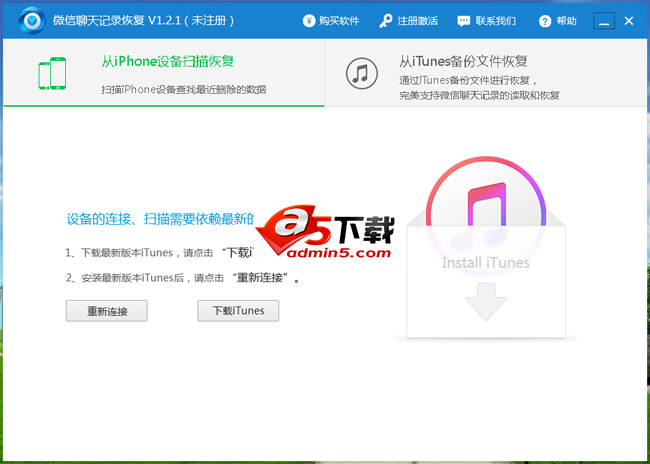
Task: Click the chat bubble contact icon
Action: [463, 21]
